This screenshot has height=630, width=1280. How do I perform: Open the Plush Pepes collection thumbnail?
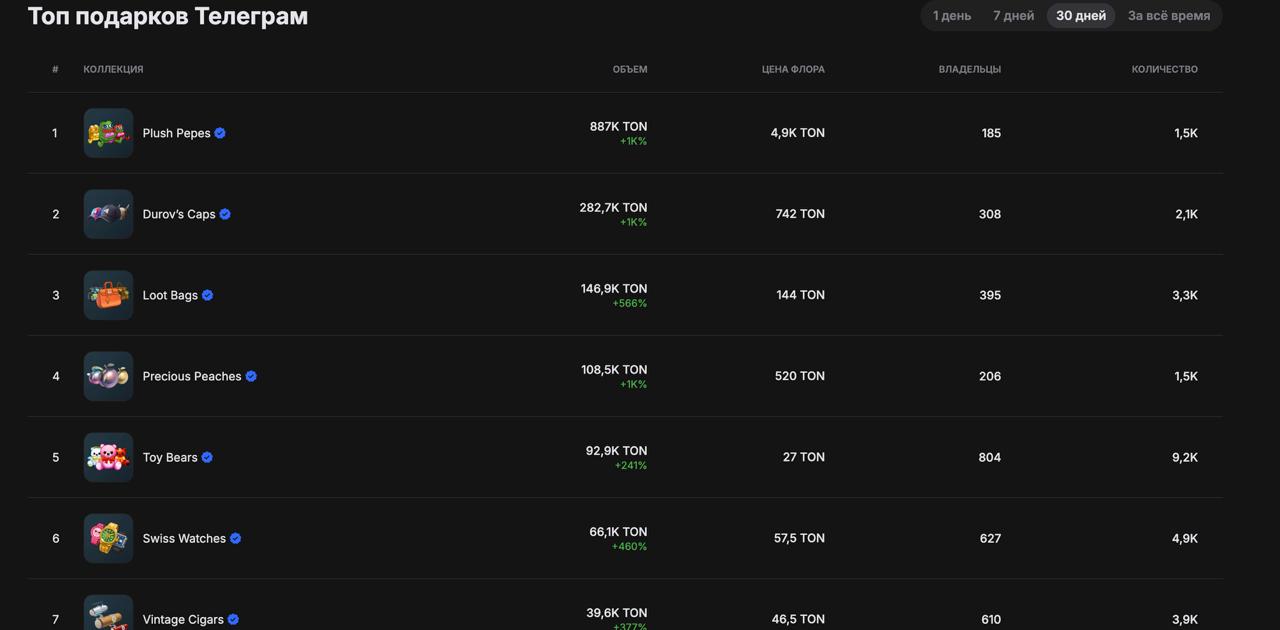(x=108, y=133)
